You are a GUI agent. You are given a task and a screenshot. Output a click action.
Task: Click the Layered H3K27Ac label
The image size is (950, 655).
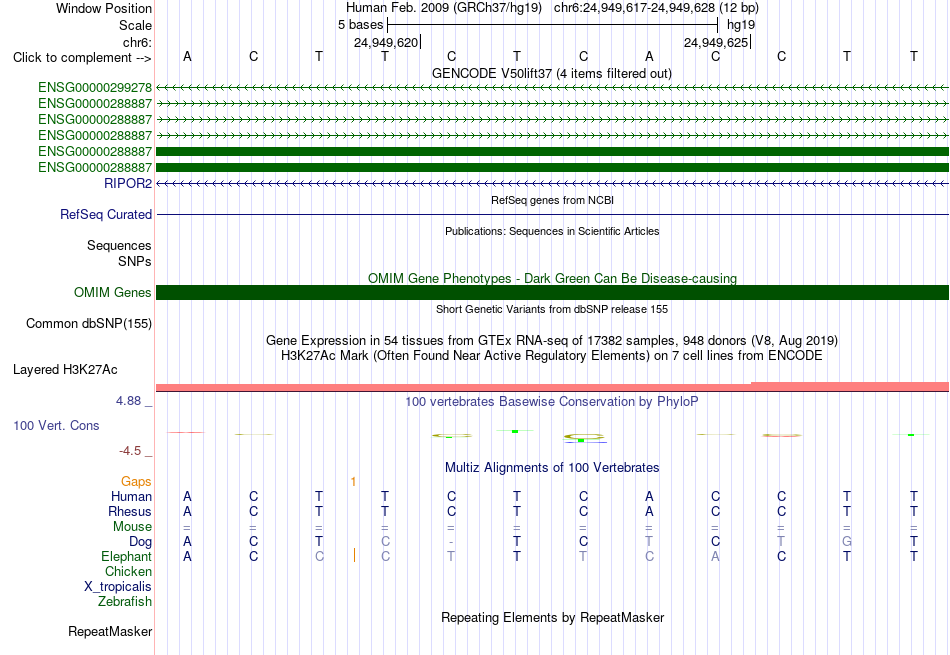click(65, 370)
